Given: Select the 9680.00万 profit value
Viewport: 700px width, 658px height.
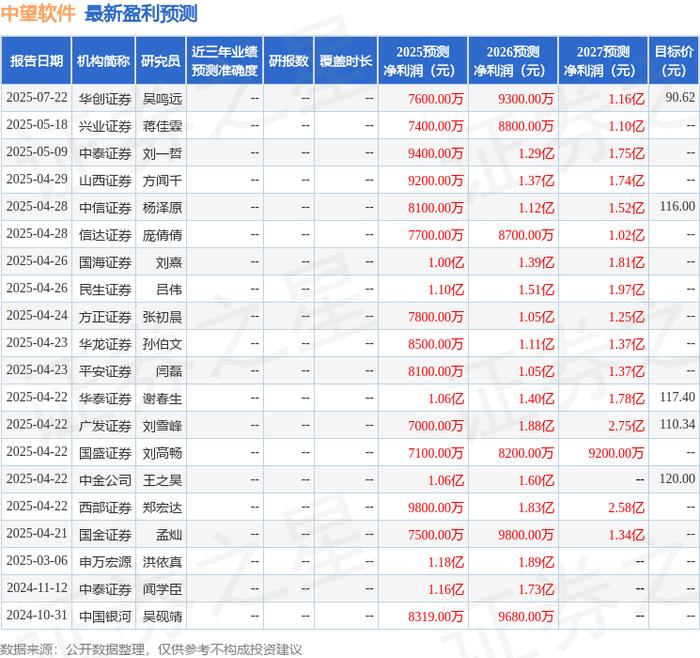Looking at the screenshot, I should 525,616.
